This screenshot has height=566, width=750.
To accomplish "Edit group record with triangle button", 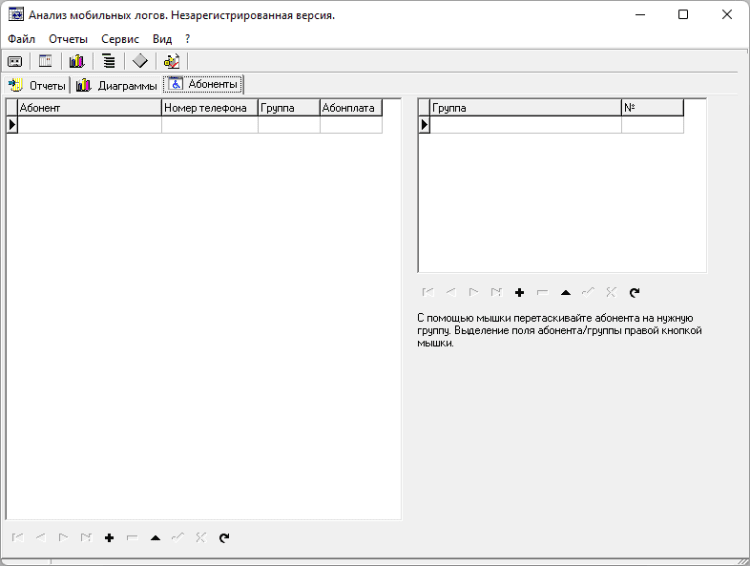I will (x=565, y=292).
